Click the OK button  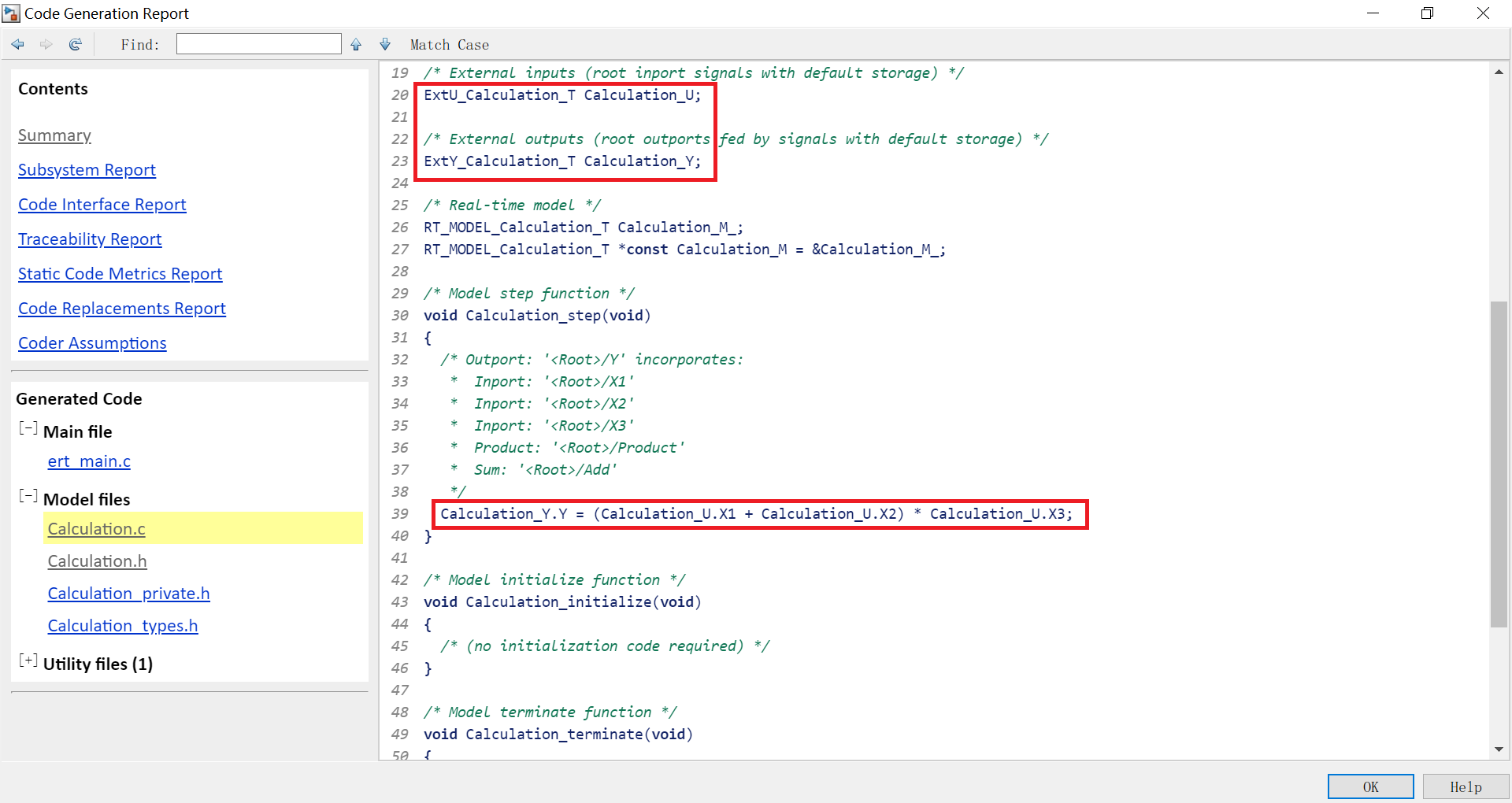coord(1370,786)
